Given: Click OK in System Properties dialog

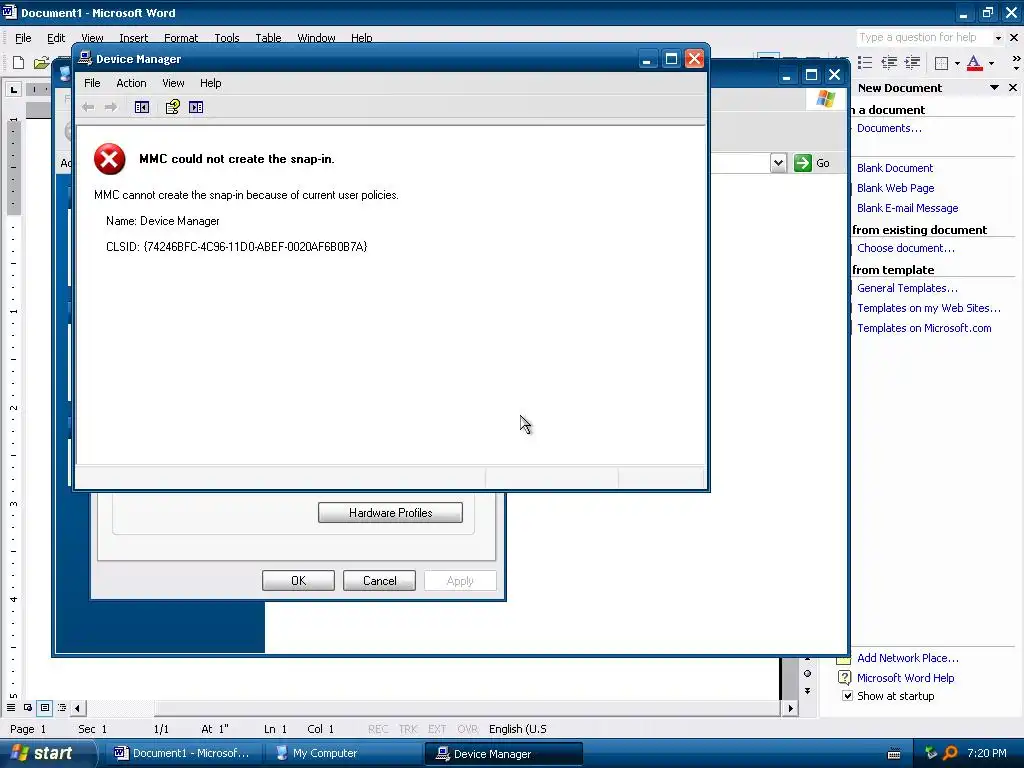Looking at the screenshot, I should 298,581.
